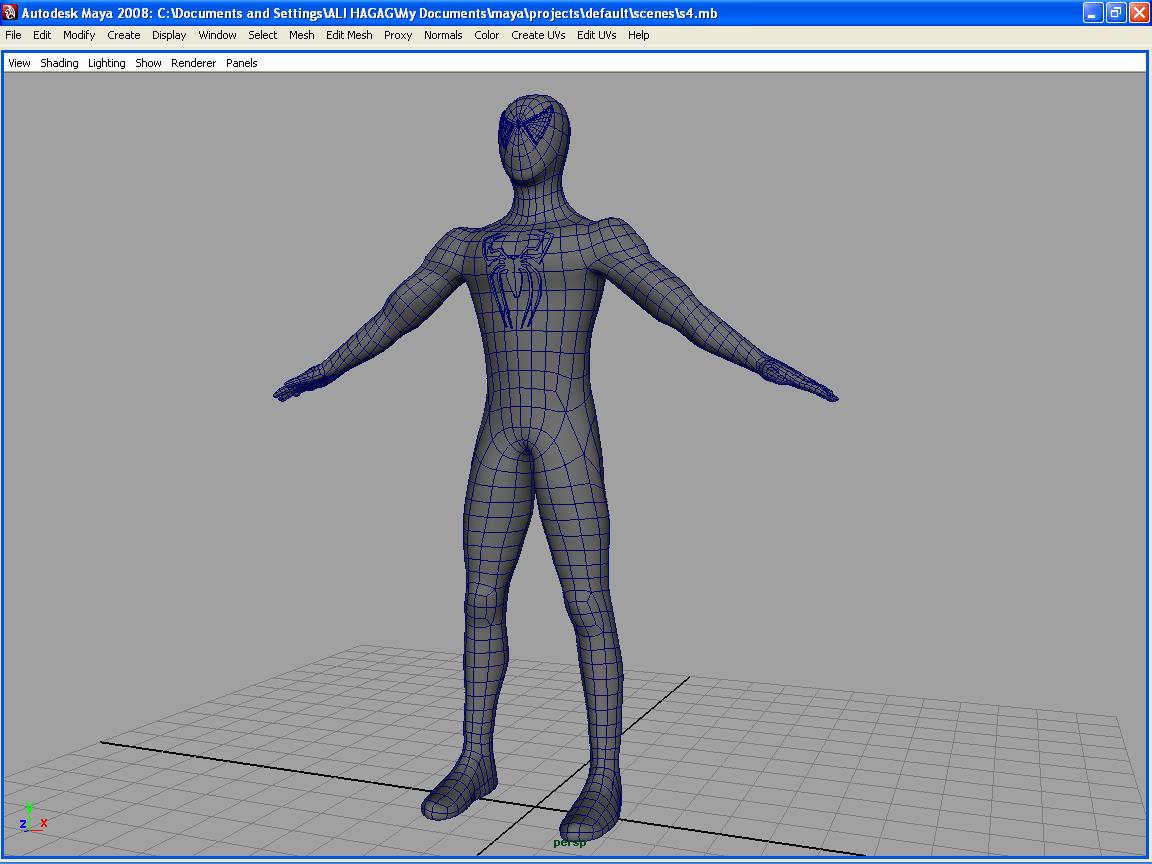
Task: Open the Display menu
Action: (x=169, y=35)
